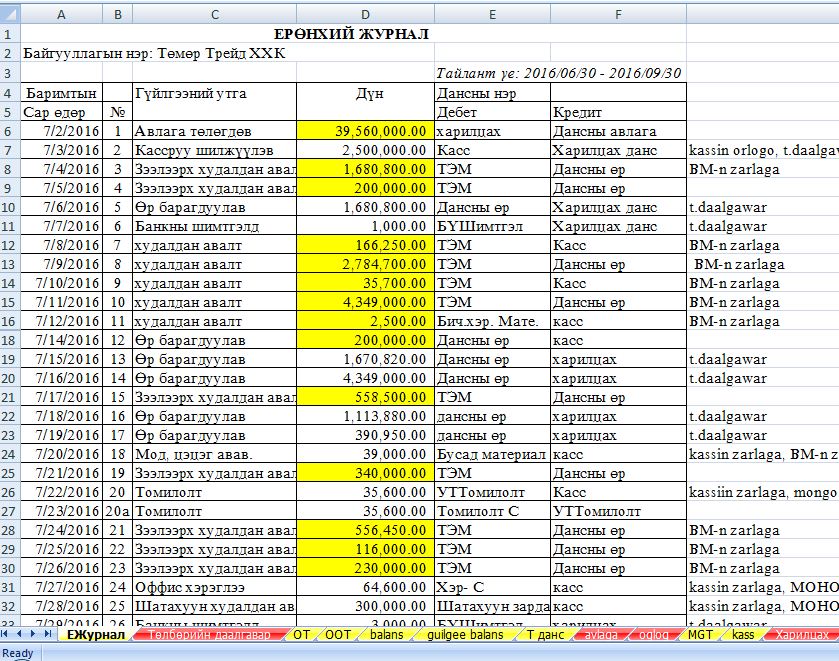Select the Байгууллагын нэр: Төмөр Трейд ХХК cell

coord(154,53)
